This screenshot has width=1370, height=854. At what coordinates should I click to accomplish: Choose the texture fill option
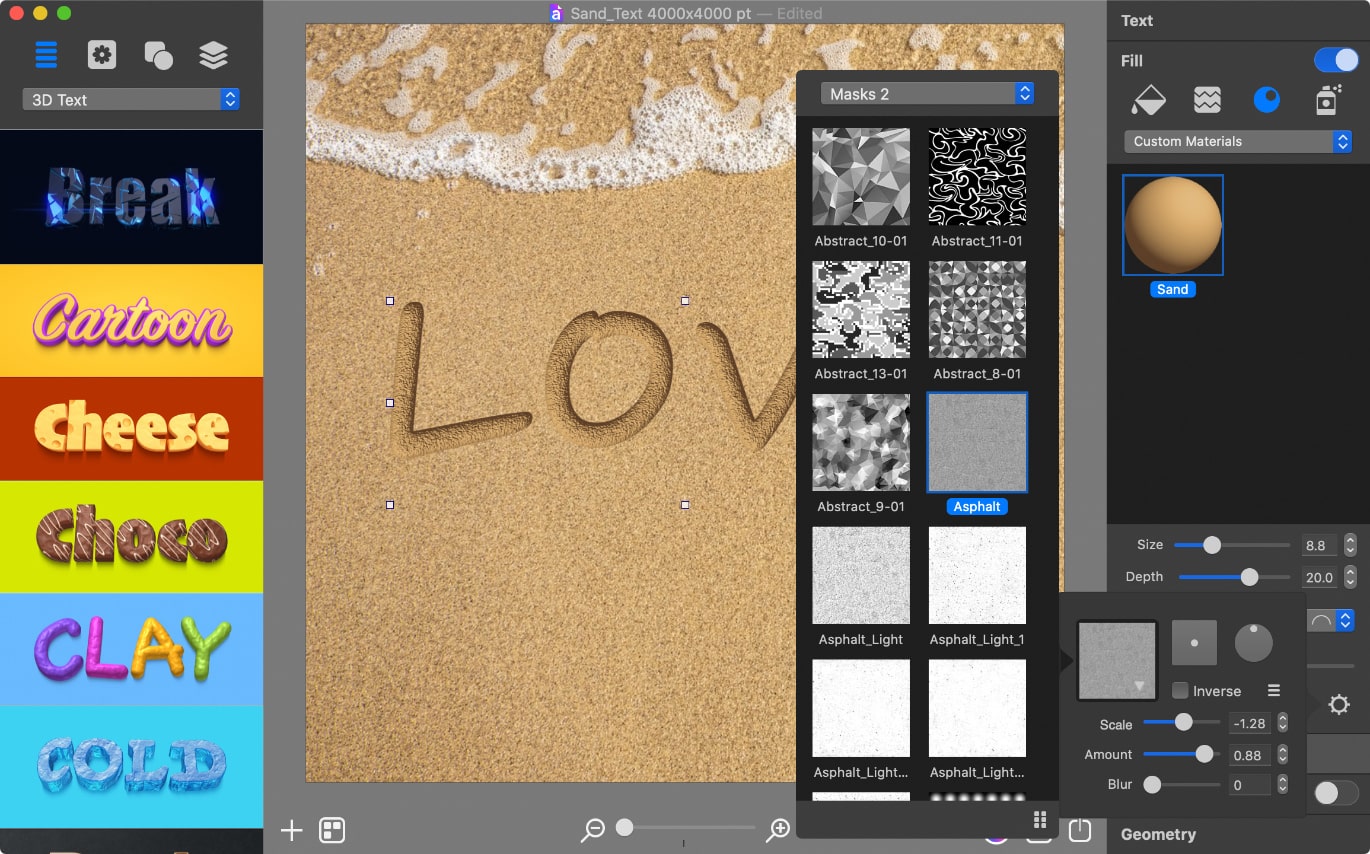coord(1206,99)
